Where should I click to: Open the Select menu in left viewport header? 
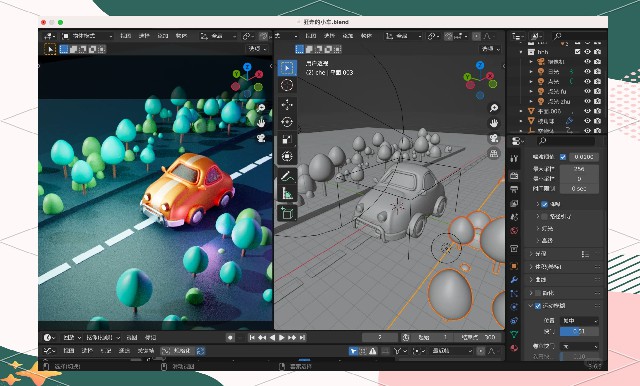(x=144, y=36)
